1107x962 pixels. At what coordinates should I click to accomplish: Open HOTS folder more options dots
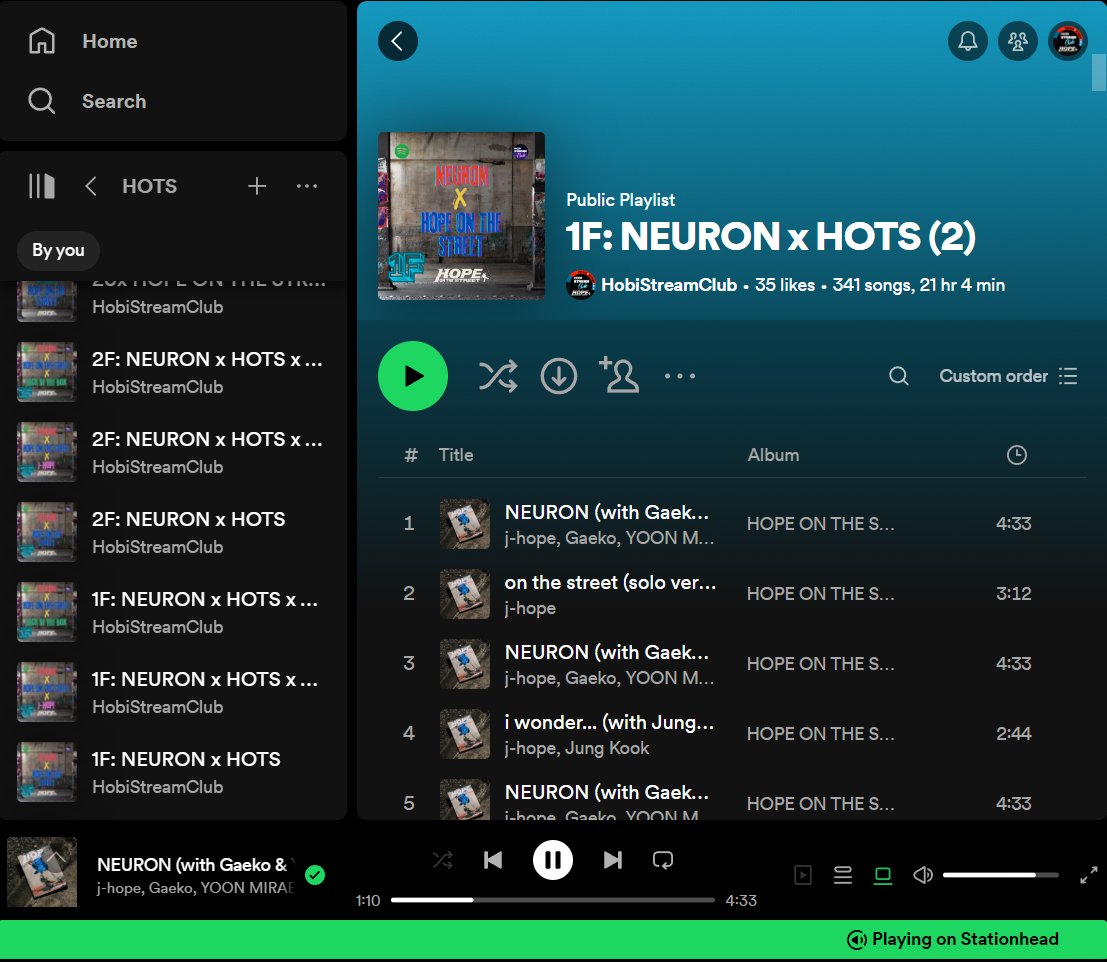[x=307, y=186]
